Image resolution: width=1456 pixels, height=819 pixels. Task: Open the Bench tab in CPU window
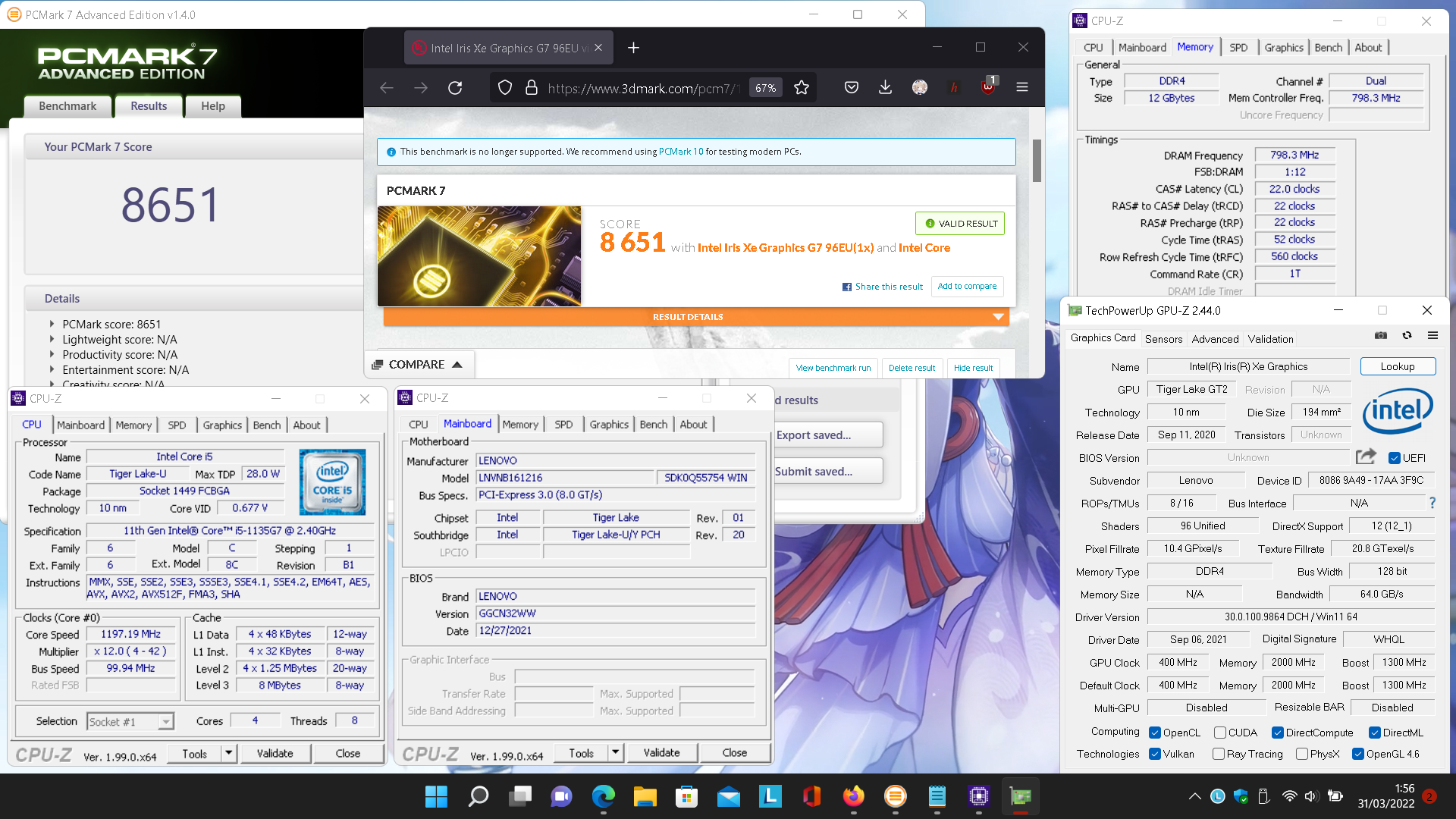[267, 425]
